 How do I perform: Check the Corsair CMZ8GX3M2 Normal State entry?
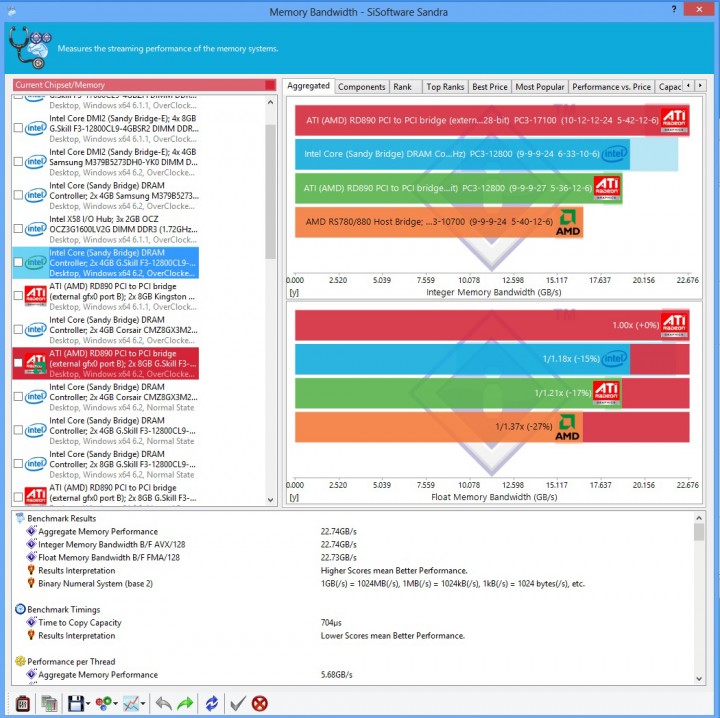click(x=18, y=396)
